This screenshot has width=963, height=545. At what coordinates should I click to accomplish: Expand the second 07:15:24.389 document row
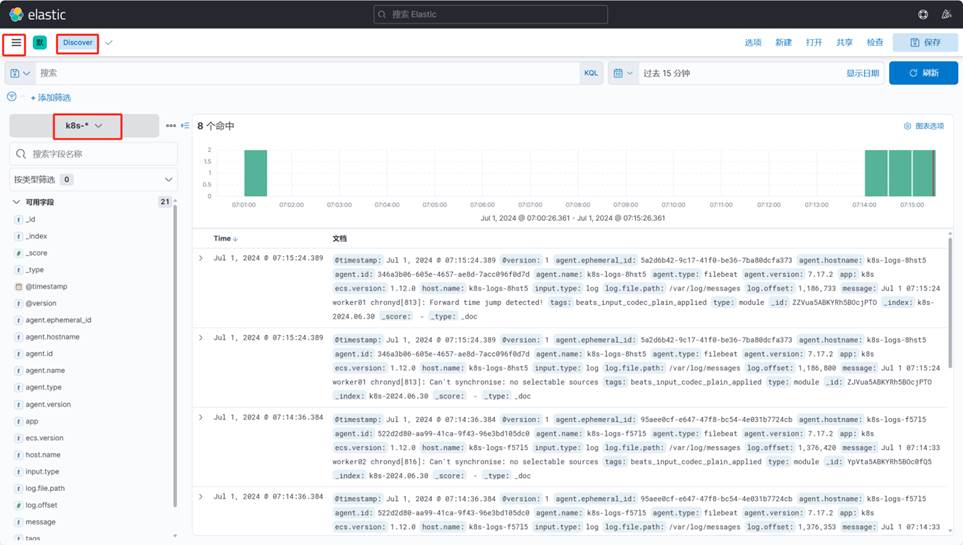(201, 338)
